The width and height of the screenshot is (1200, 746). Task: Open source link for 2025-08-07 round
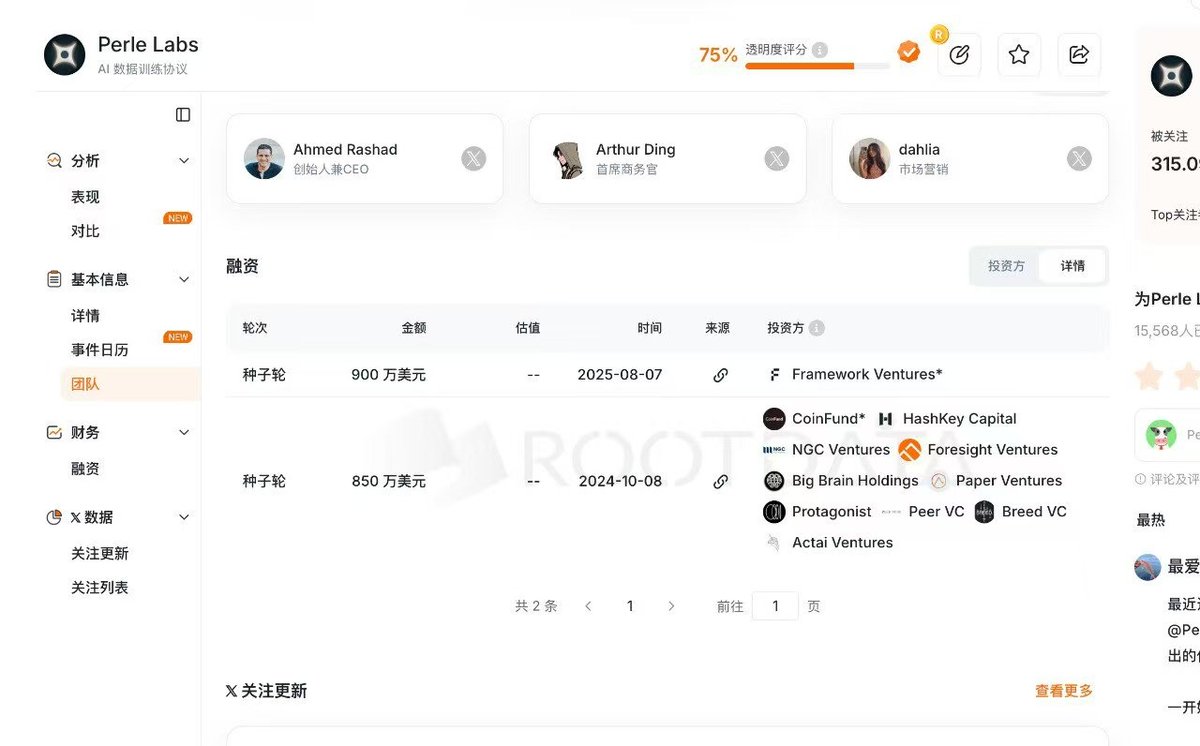tap(720, 375)
